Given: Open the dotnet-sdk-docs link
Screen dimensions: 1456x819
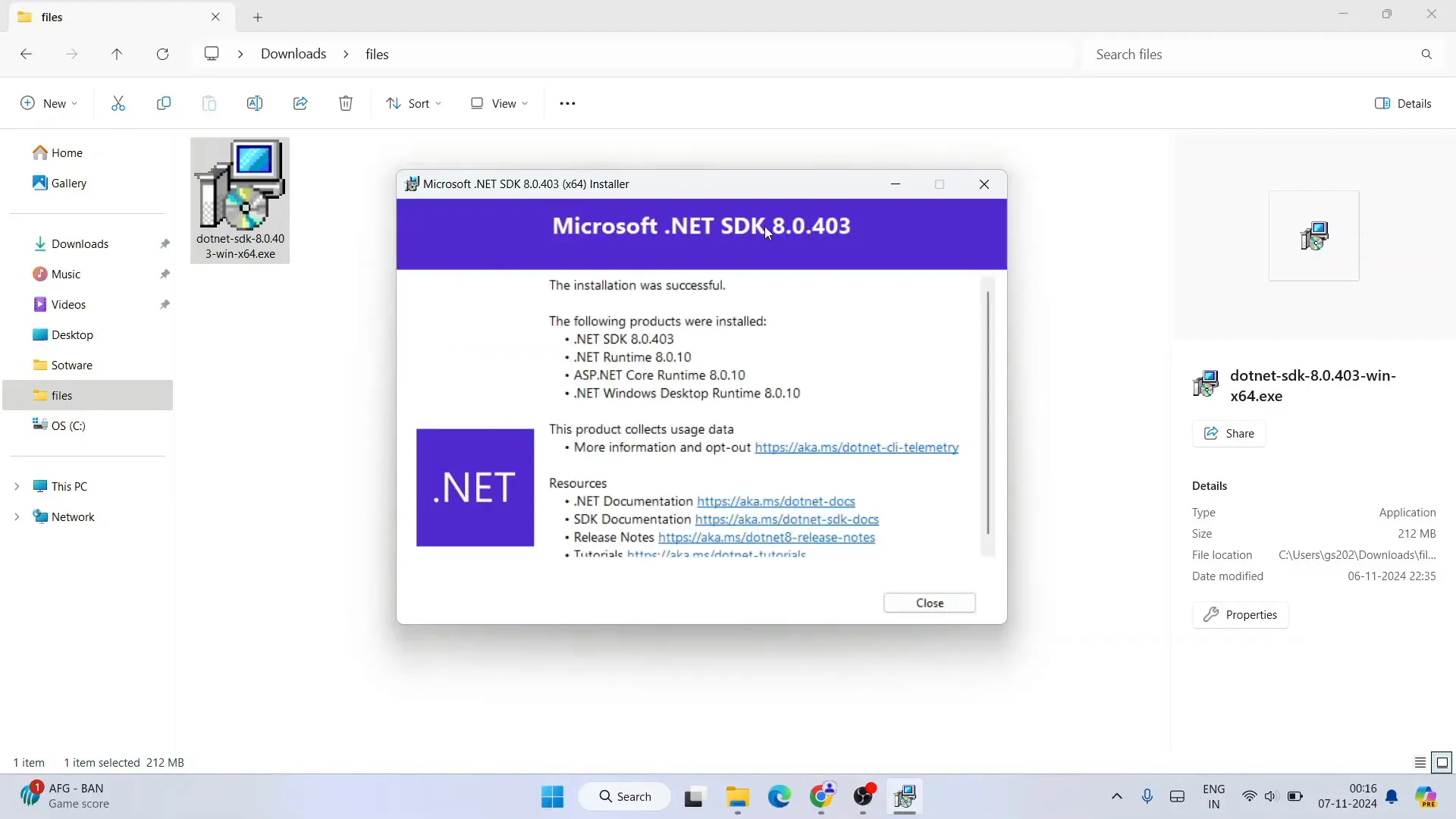Looking at the screenshot, I should (787, 519).
